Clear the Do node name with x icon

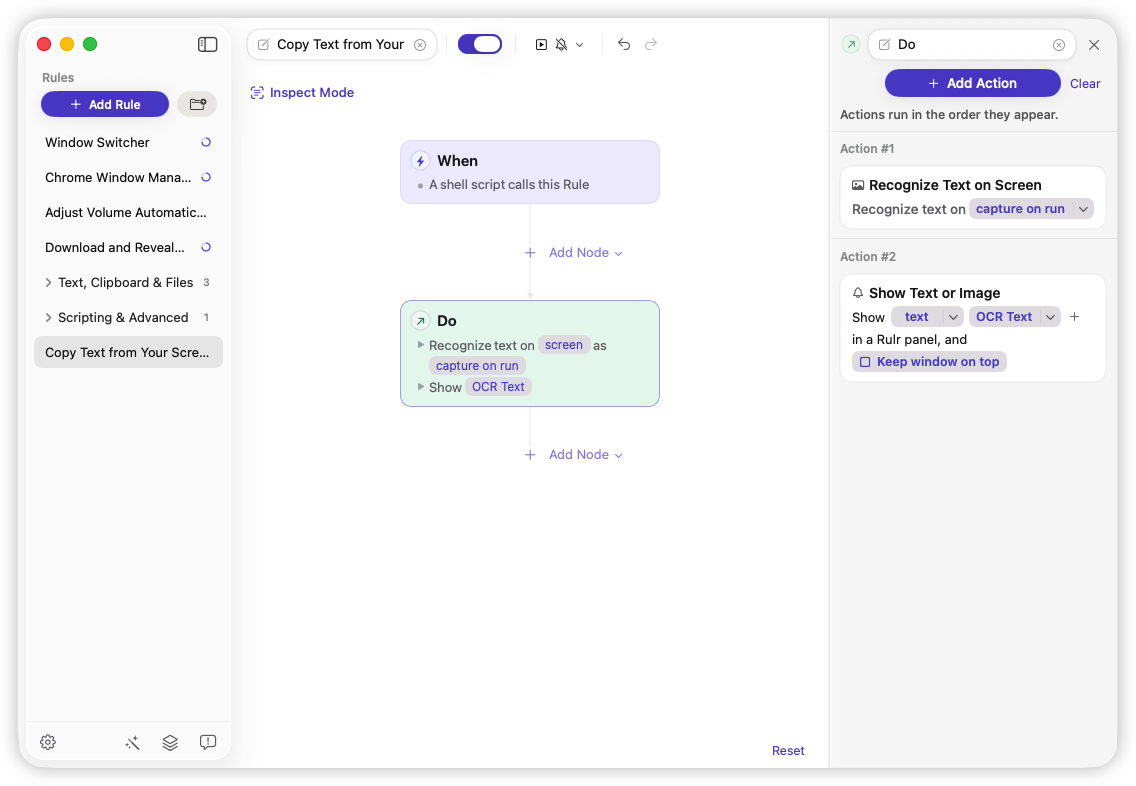pos(1058,45)
